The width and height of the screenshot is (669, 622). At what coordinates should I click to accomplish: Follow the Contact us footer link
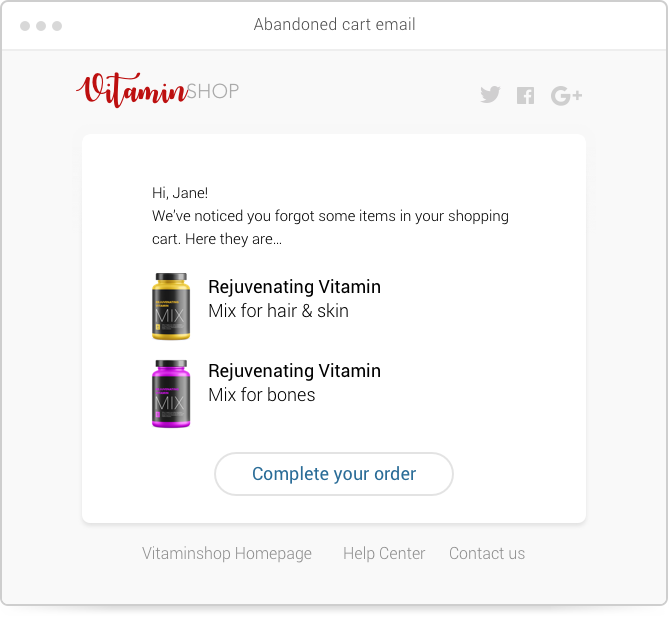click(487, 553)
